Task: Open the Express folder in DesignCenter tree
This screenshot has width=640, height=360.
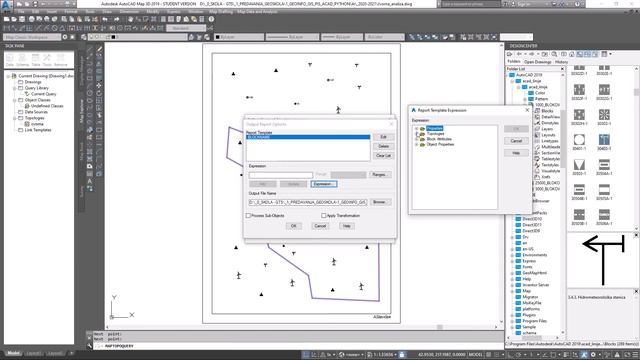Action: pos(529,261)
